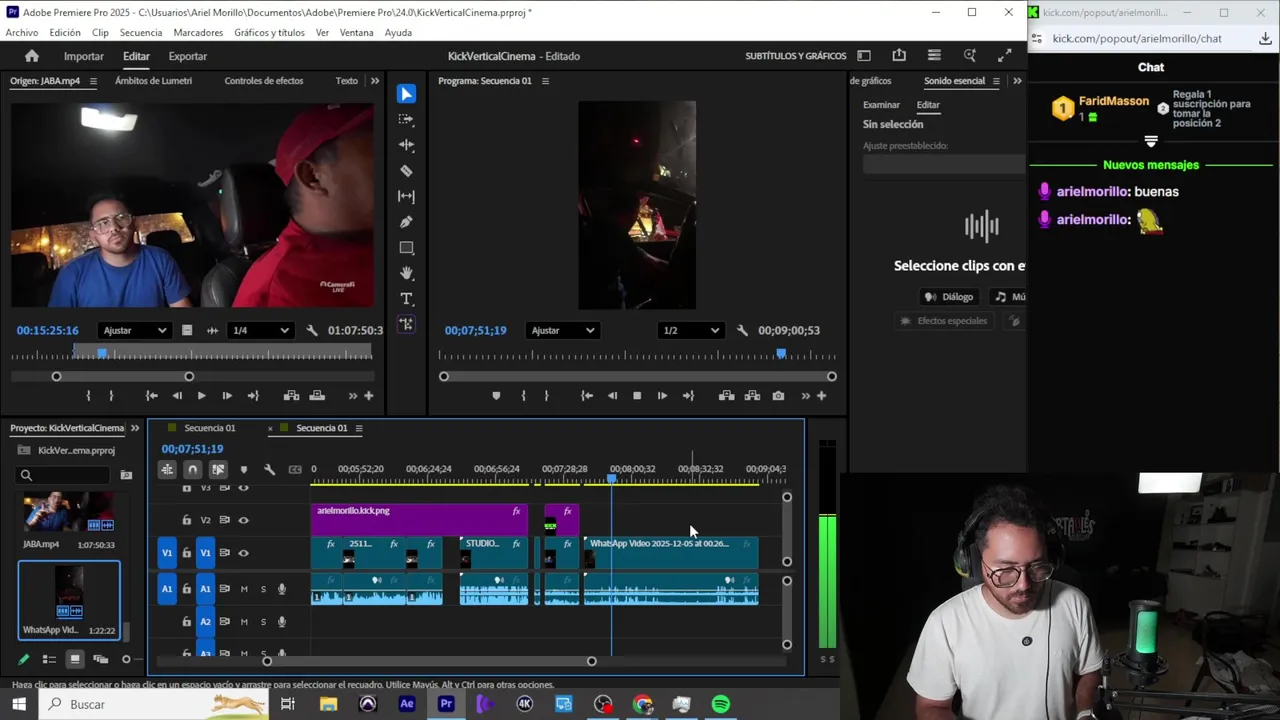Open Quick Export share icon
Screen dimensions: 1280x720
(x=899, y=56)
